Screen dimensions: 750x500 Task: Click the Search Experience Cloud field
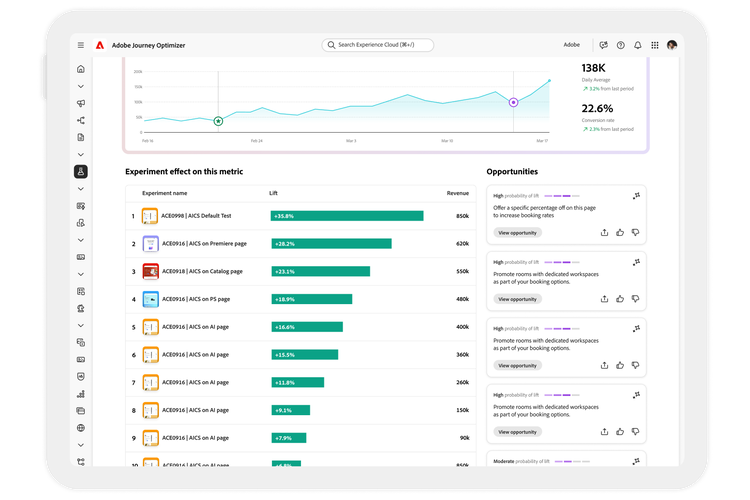click(377, 45)
